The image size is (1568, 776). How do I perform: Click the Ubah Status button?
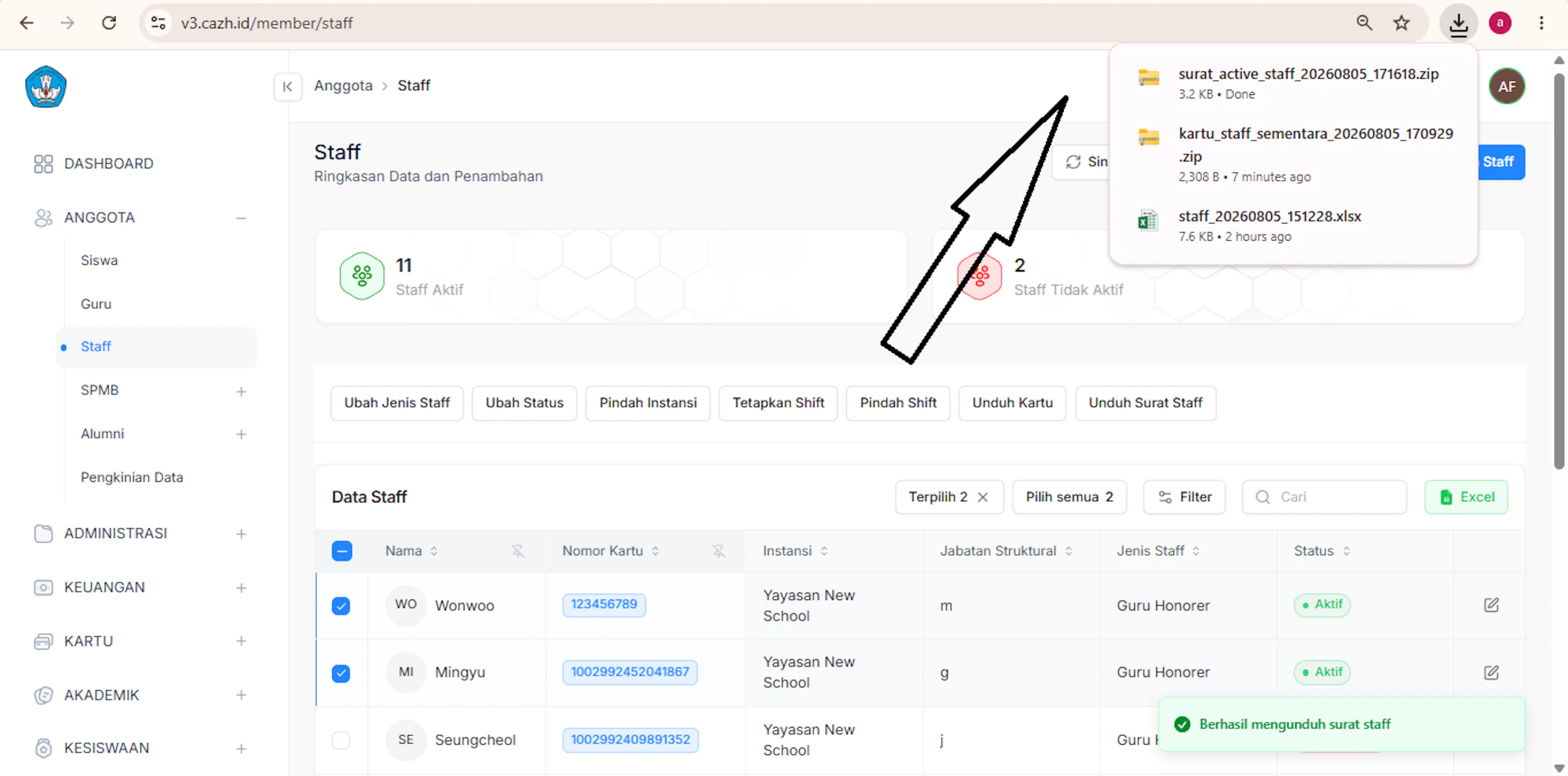pyautogui.click(x=524, y=403)
